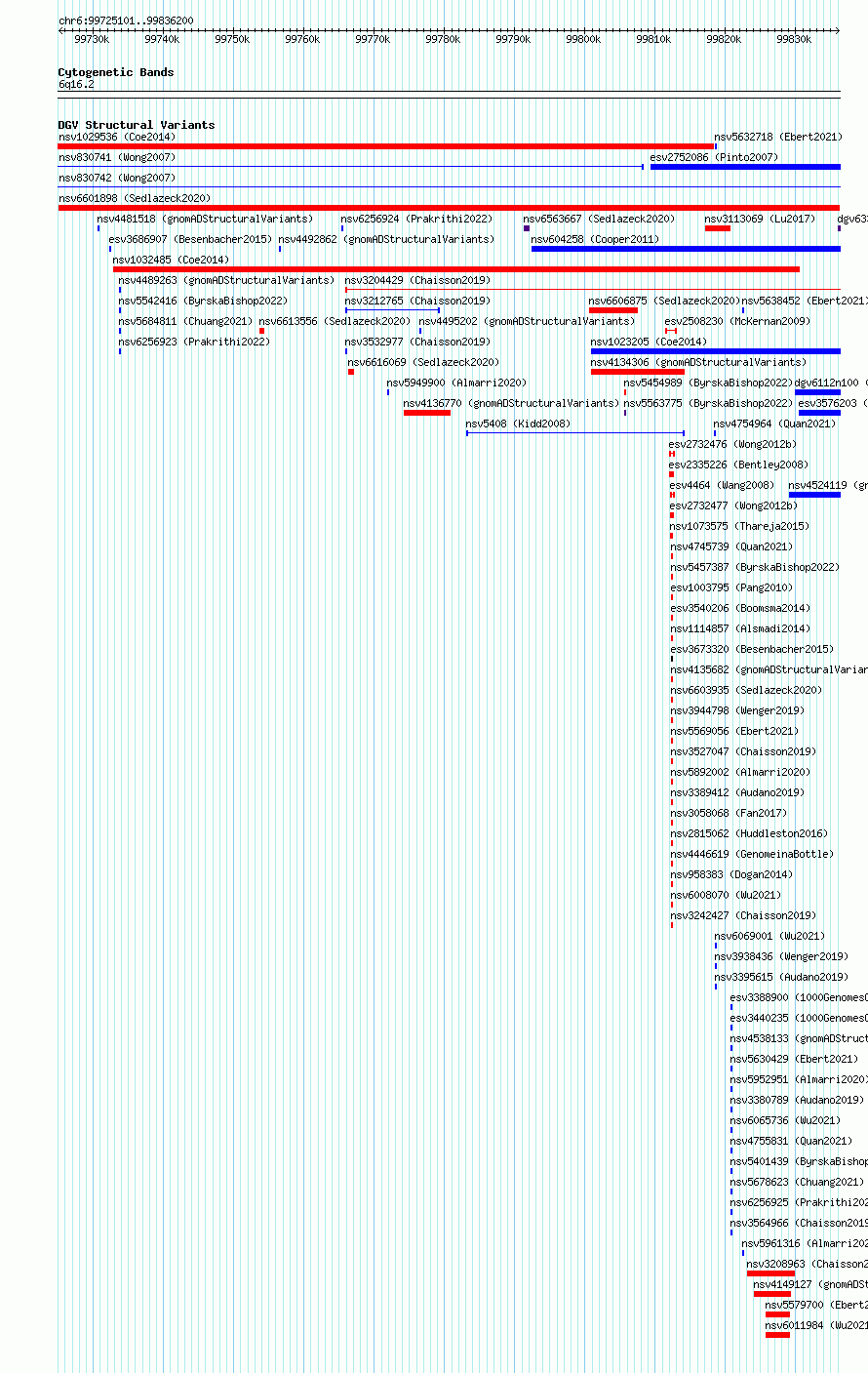Click esv3540206 (Boomsma2014) label

[740, 608]
